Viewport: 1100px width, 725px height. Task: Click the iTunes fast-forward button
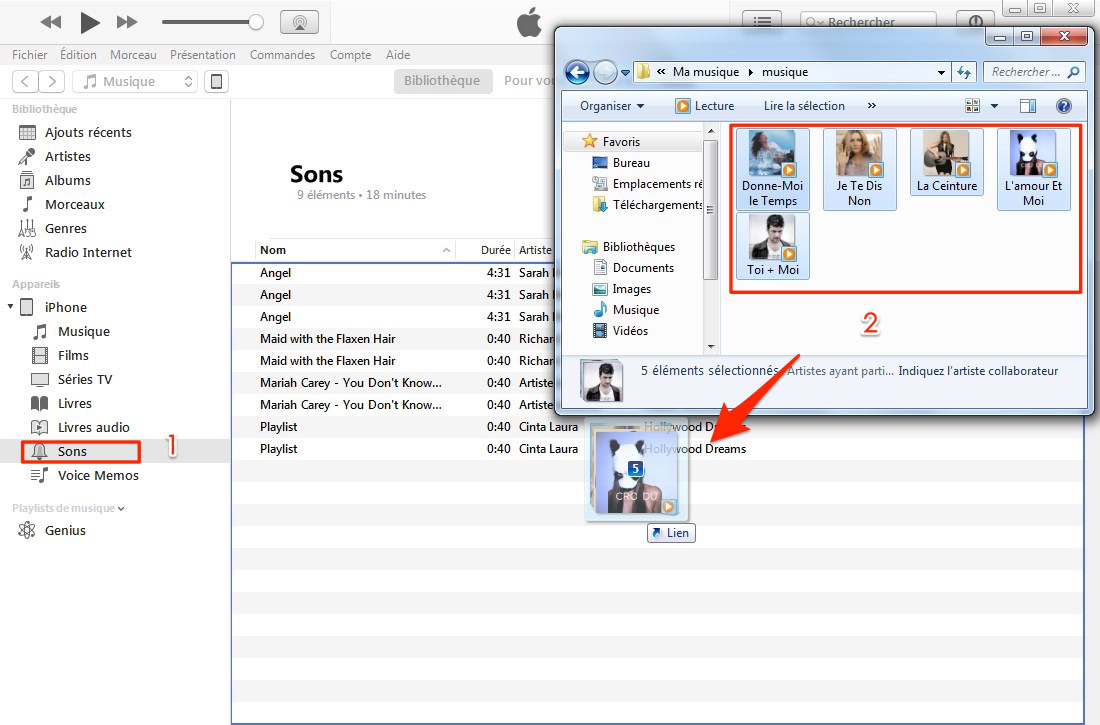click(x=127, y=22)
